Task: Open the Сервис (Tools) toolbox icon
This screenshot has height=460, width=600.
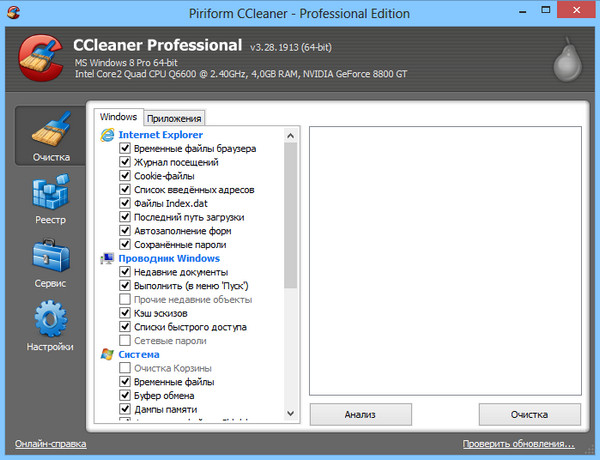Action: (x=50, y=262)
